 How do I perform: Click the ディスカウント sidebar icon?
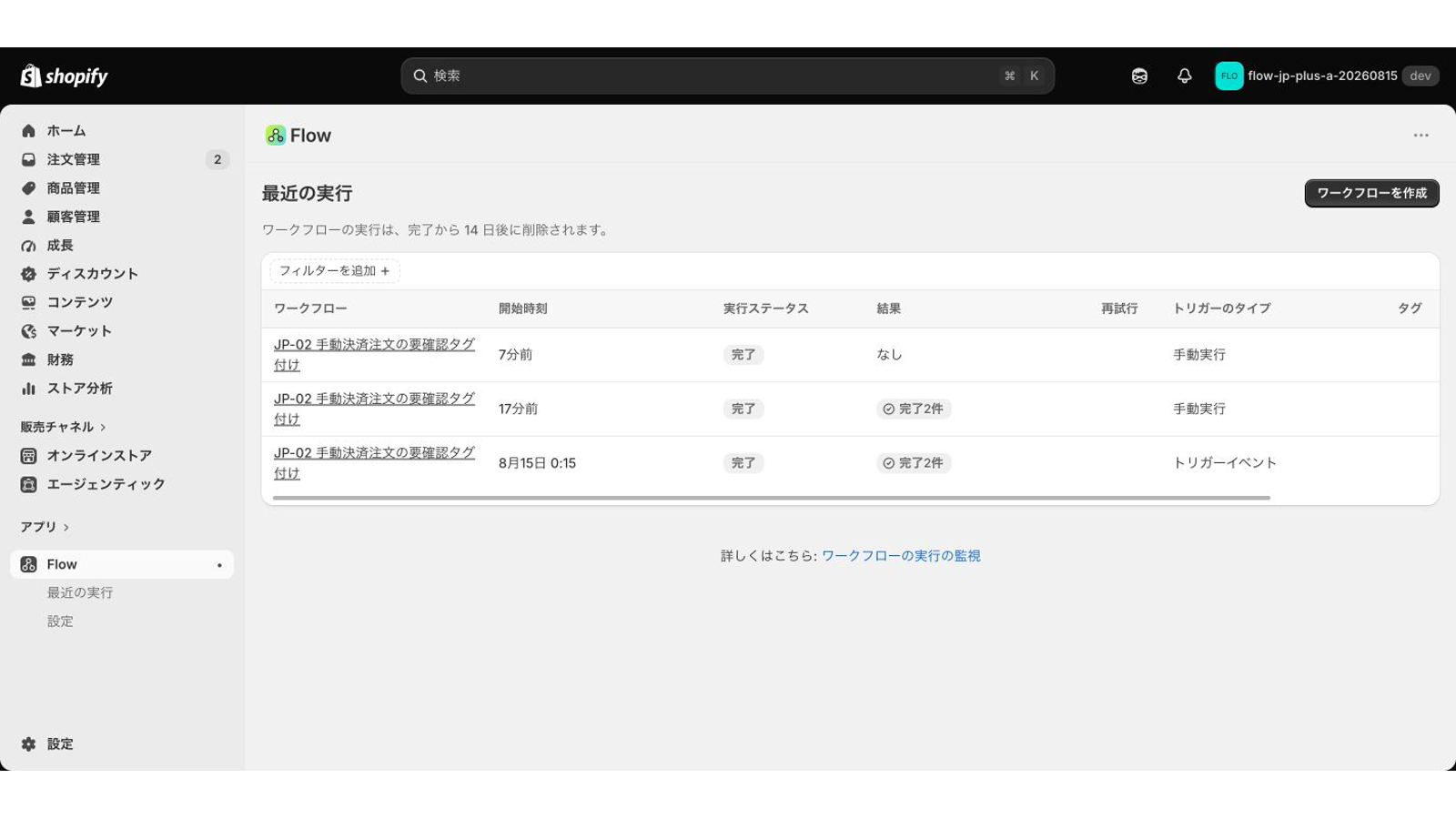point(29,274)
